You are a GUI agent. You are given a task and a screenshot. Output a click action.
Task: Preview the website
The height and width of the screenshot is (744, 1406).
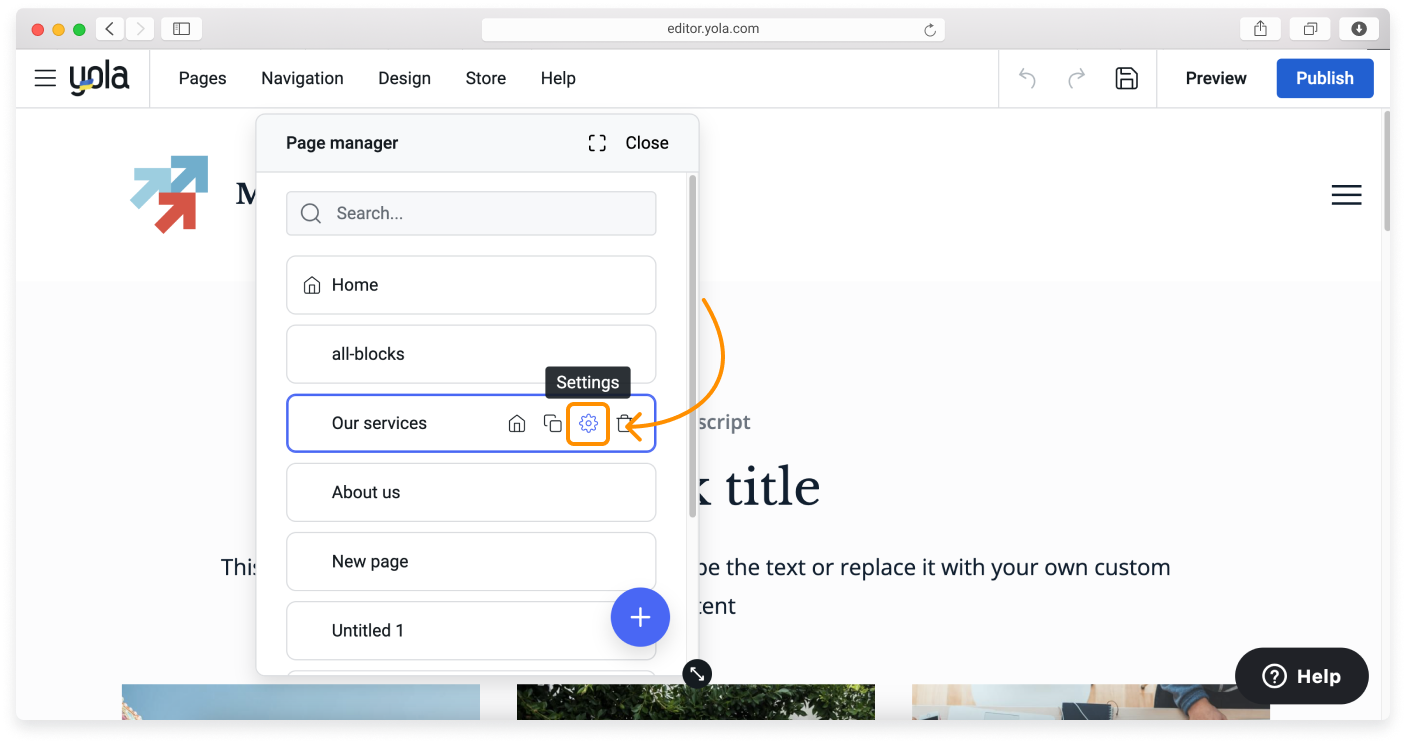tap(1215, 77)
